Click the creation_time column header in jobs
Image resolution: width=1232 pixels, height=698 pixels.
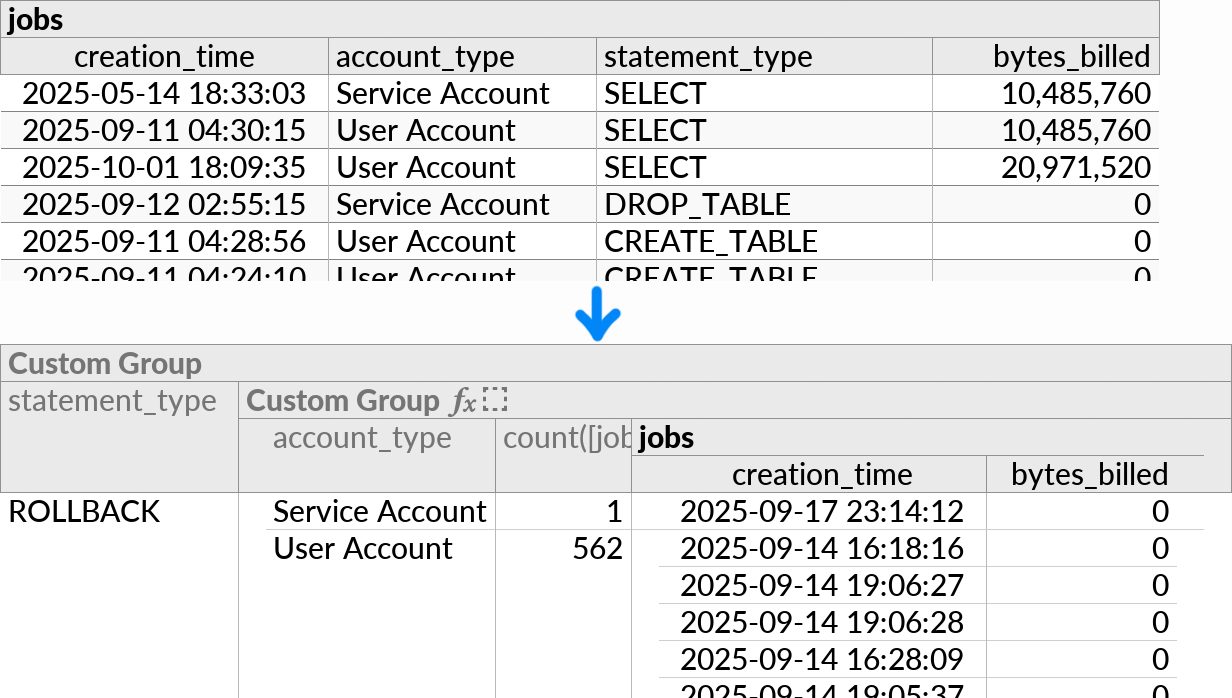(x=163, y=56)
